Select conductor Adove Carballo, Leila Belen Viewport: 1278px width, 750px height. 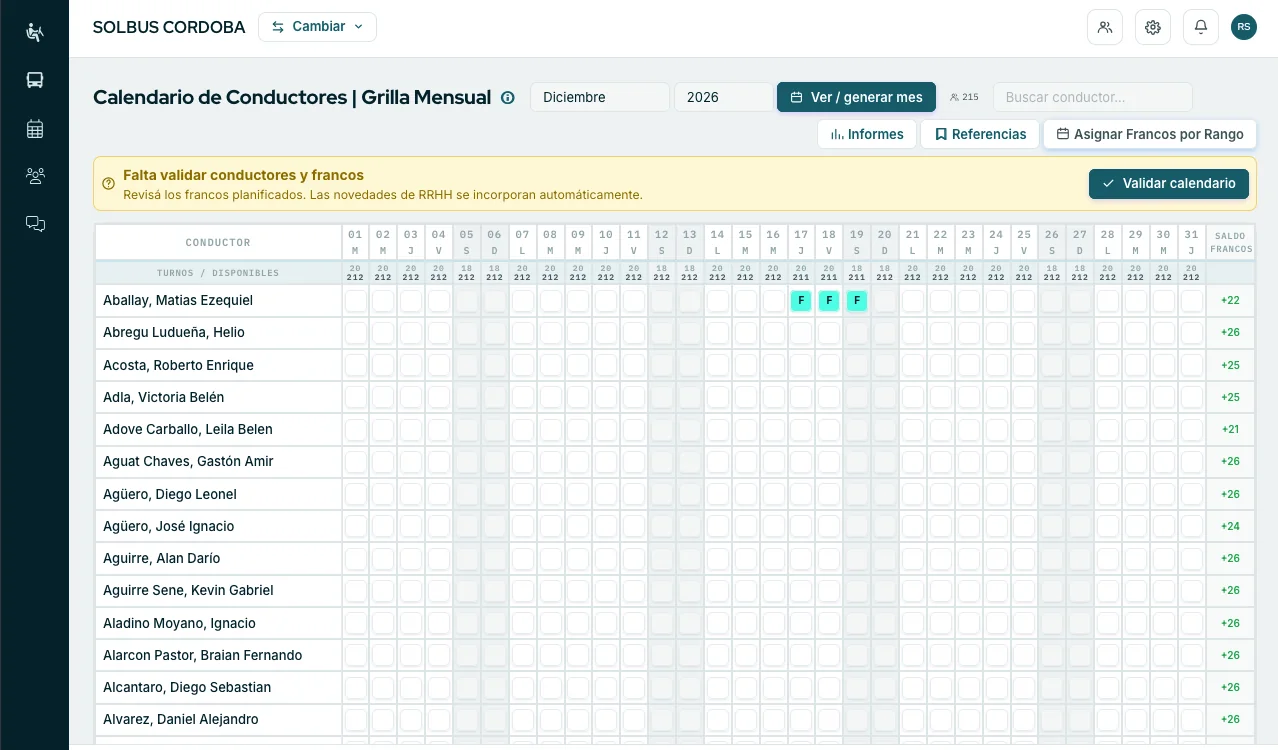point(188,429)
